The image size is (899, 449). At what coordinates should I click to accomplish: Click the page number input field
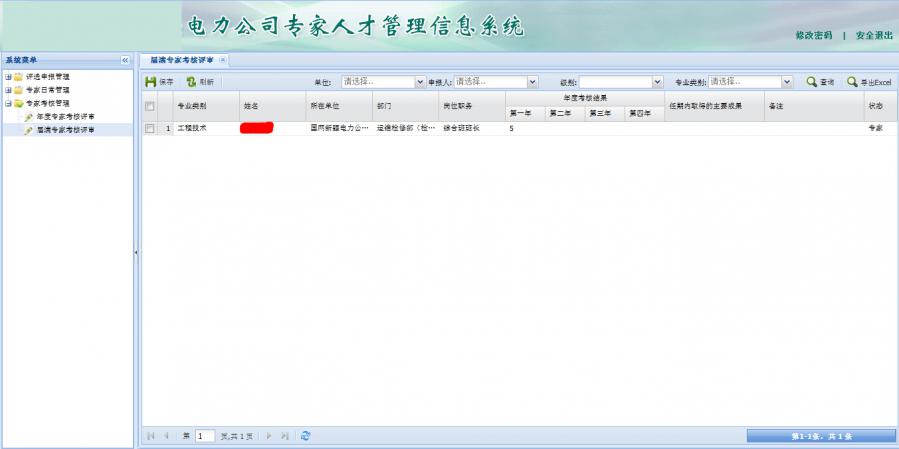pyautogui.click(x=205, y=436)
